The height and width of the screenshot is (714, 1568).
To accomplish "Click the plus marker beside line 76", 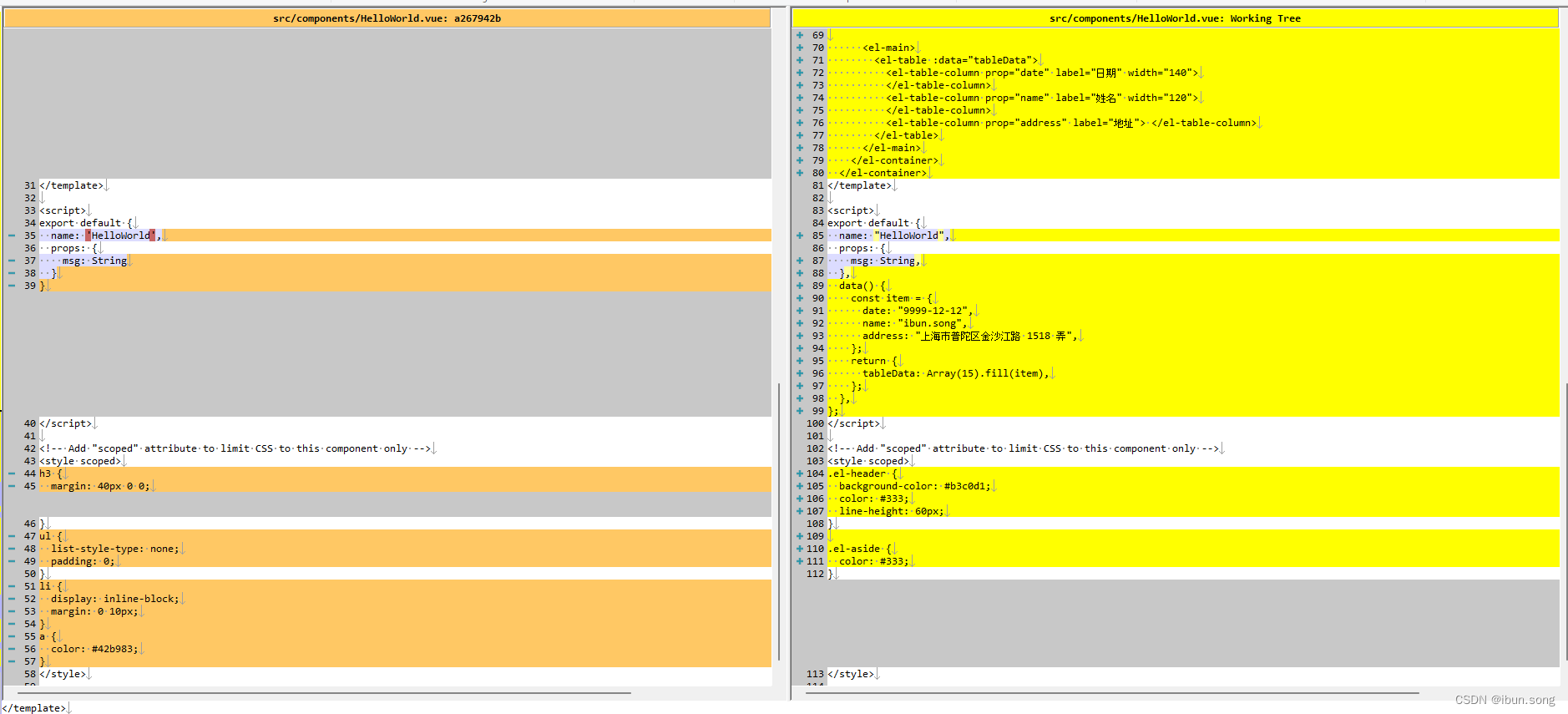I will (x=800, y=123).
